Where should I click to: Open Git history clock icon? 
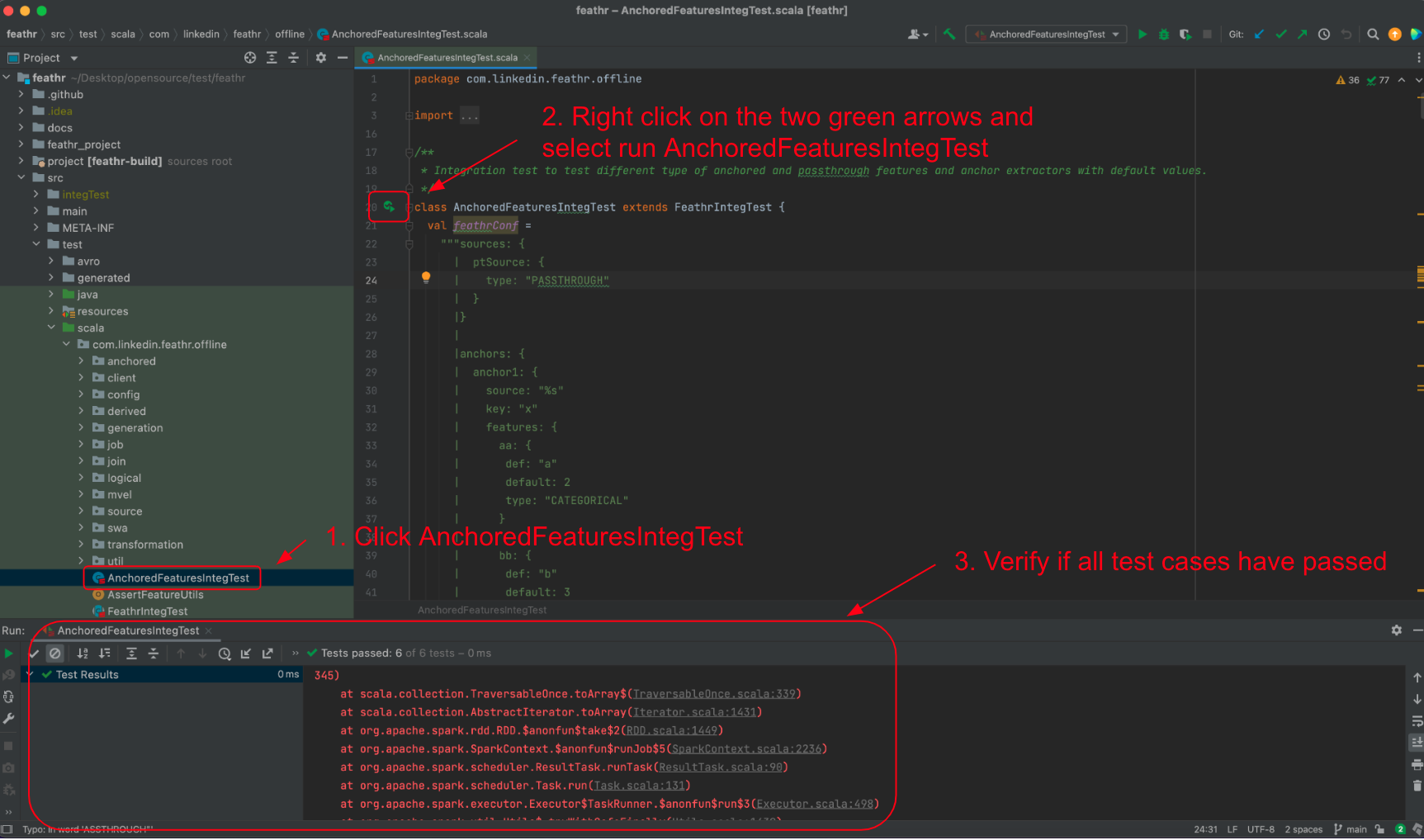click(1324, 35)
